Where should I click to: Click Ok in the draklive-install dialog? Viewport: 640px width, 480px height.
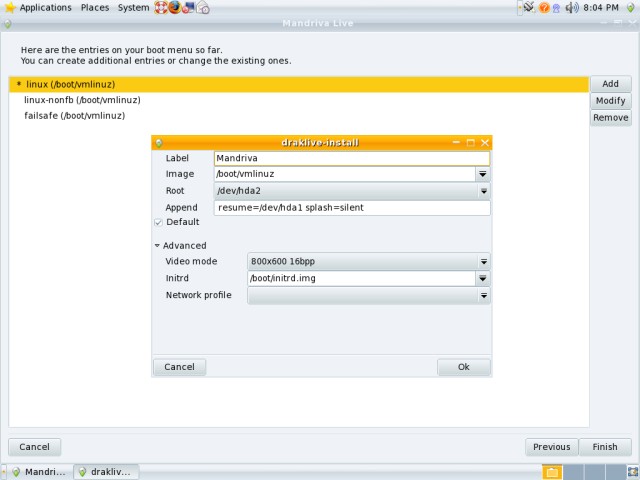[x=464, y=367]
